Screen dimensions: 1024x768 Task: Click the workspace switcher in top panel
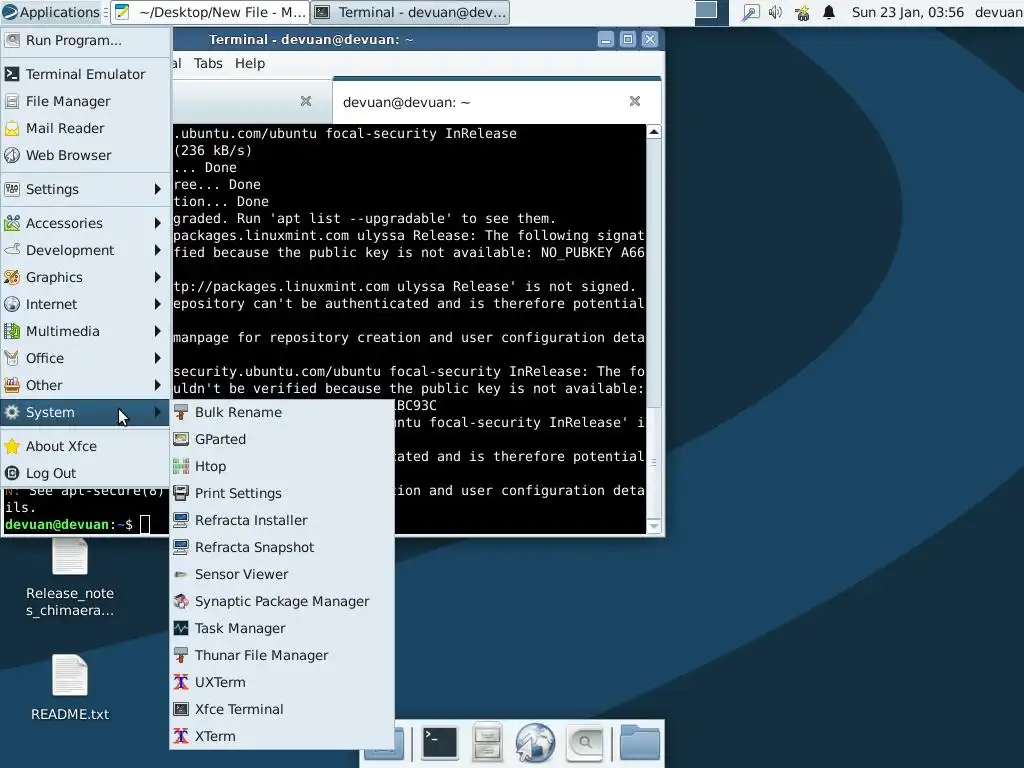711,12
